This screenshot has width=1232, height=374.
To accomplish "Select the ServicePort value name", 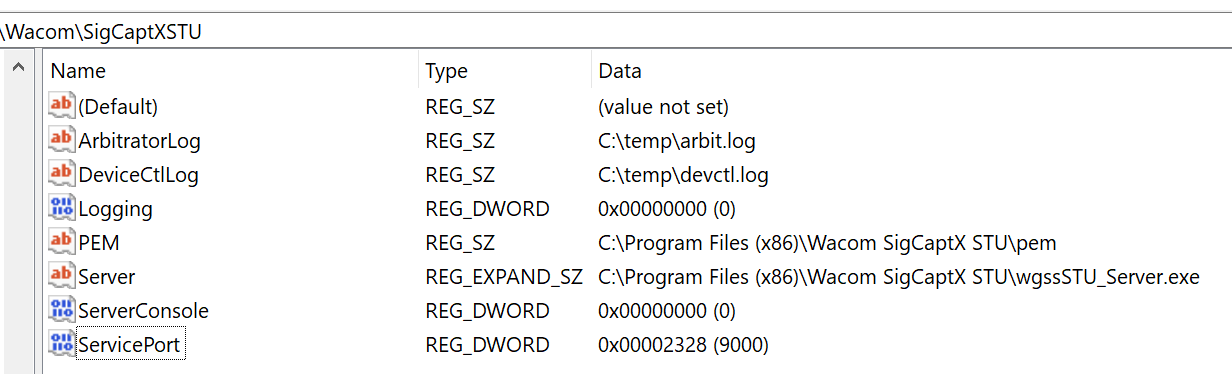I will pos(130,345).
